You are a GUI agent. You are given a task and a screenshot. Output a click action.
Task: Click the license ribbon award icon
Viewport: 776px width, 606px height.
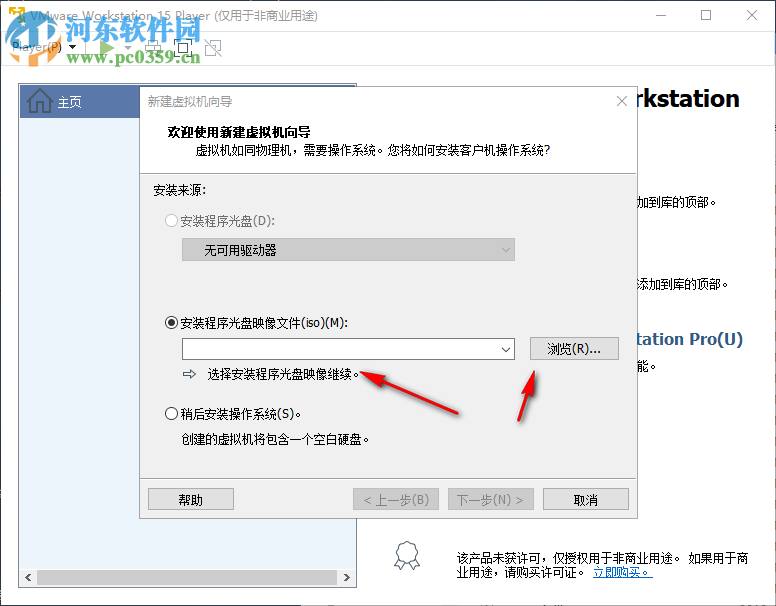(407, 556)
